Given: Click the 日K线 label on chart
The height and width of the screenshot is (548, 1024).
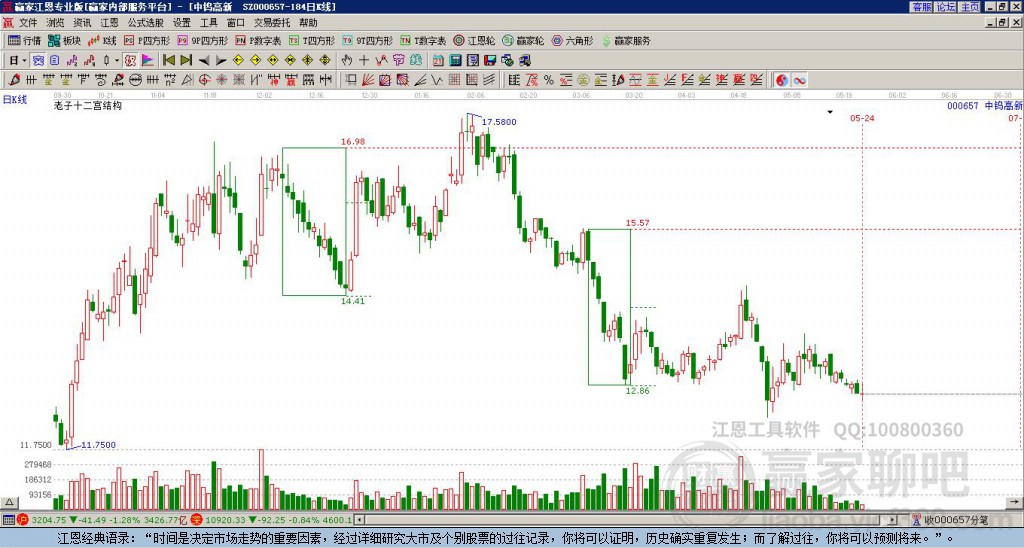Looking at the screenshot, I should pos(14,100).
